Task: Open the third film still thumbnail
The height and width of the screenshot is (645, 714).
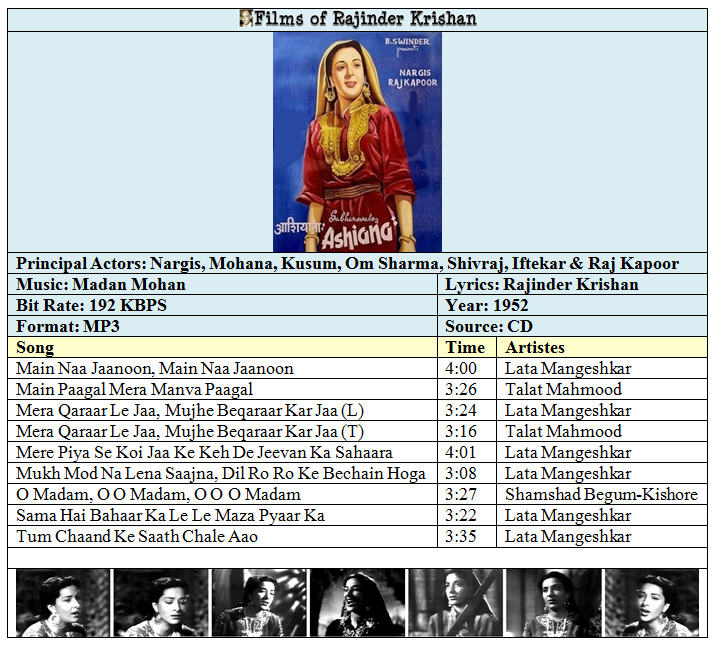Action: point(259,602)
